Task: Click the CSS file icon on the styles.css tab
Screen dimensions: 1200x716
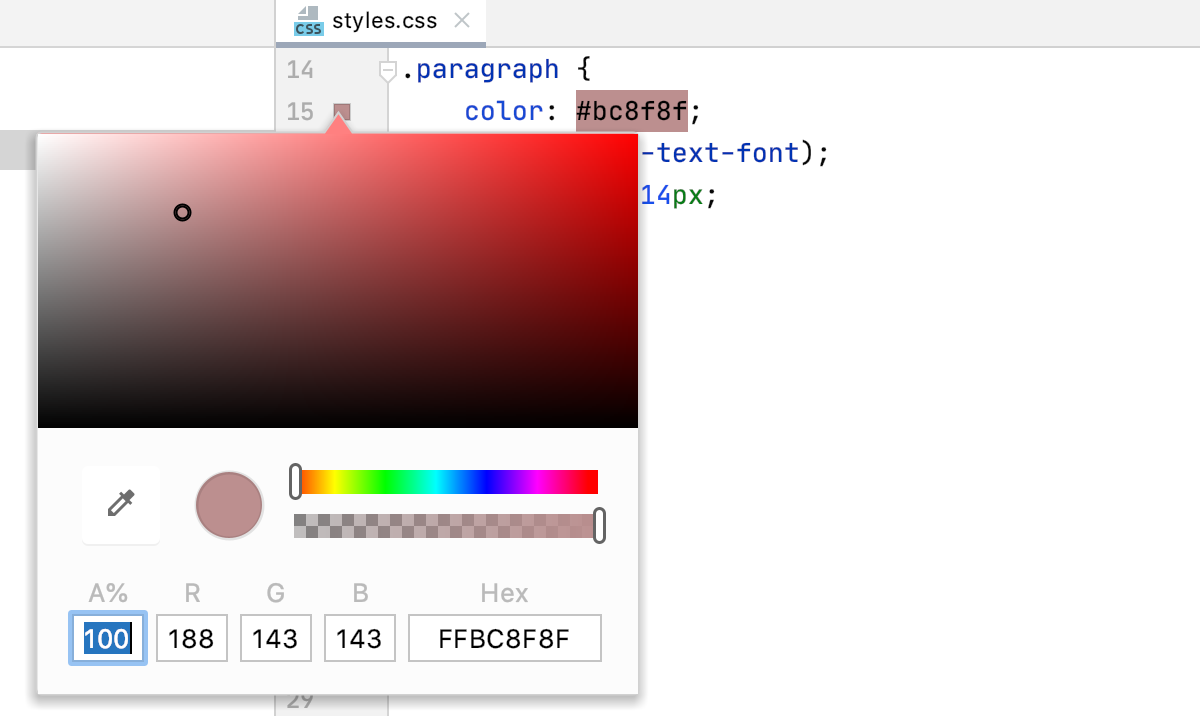Action: pos(308,20)
